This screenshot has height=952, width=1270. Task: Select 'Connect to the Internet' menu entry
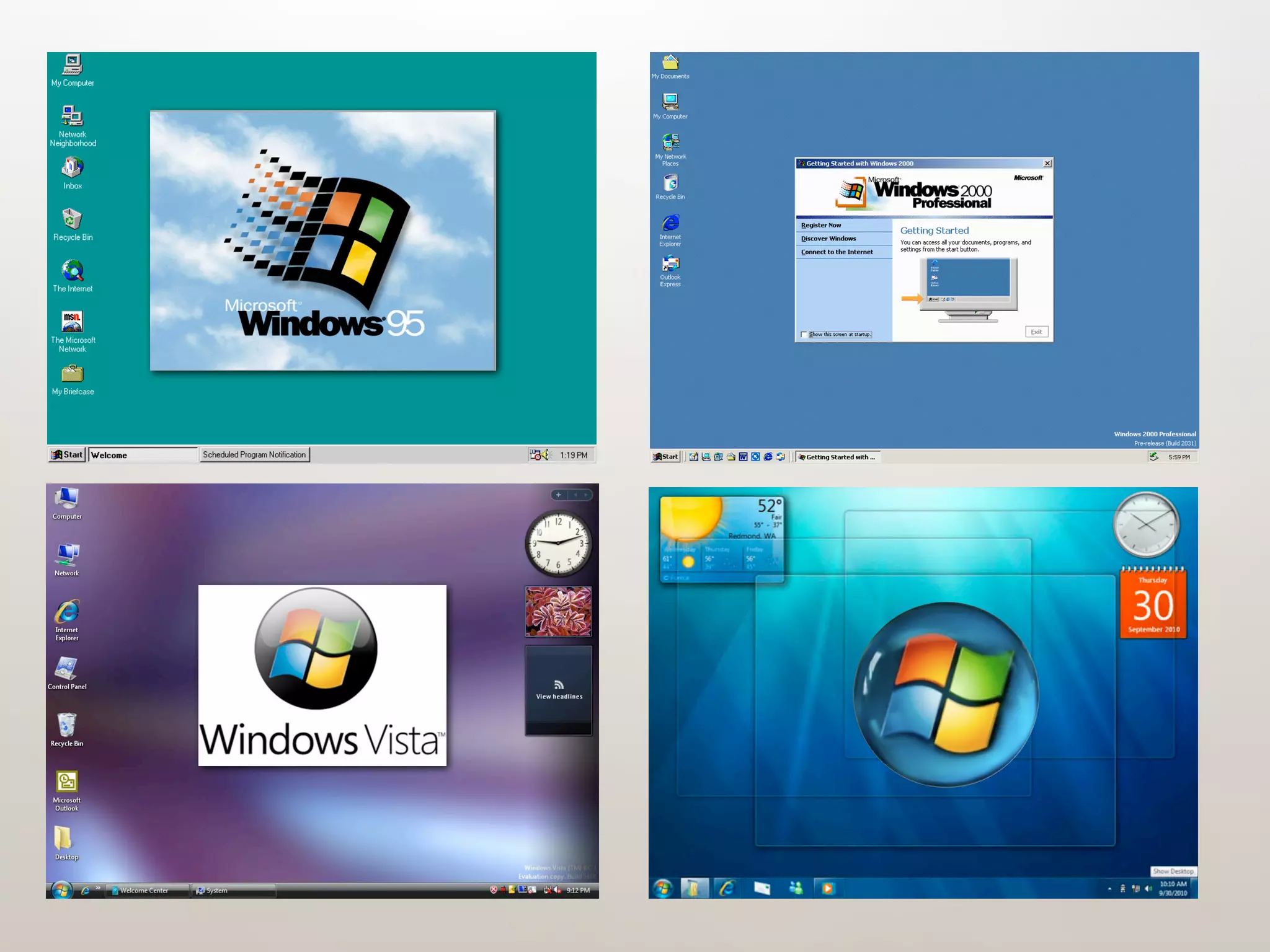pos(837,252)
